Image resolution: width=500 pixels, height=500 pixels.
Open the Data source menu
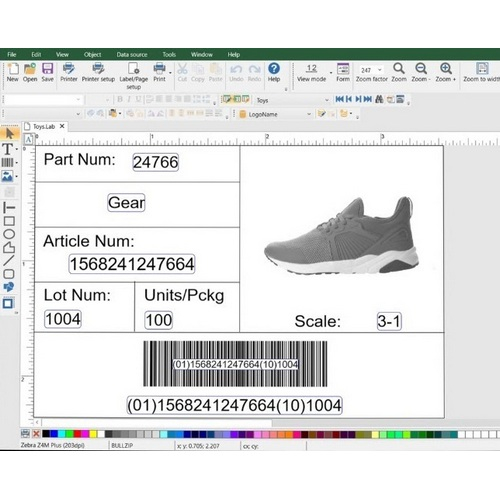pos(132,54)
